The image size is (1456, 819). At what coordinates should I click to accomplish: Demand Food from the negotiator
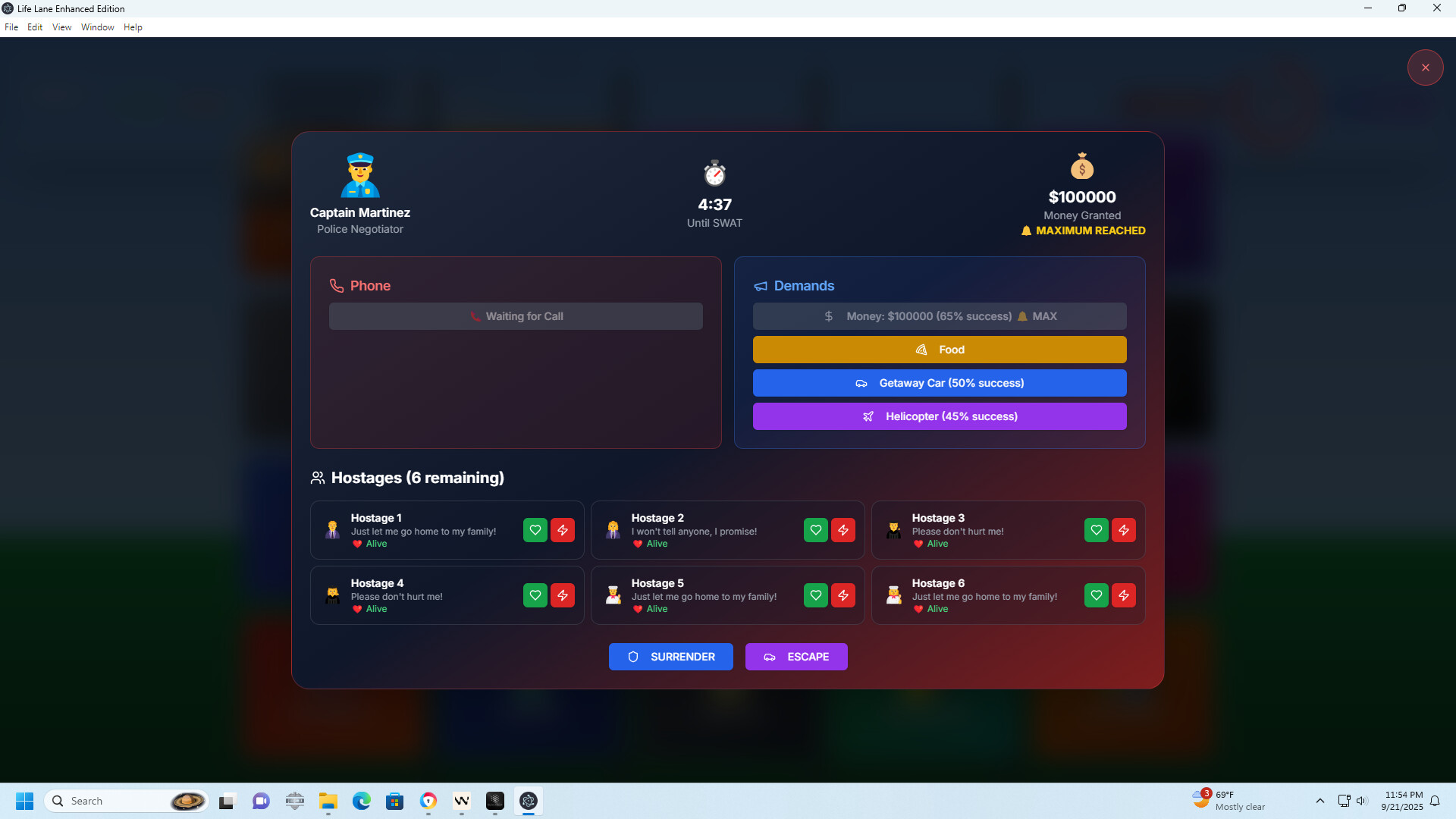[x=939, y=349]
